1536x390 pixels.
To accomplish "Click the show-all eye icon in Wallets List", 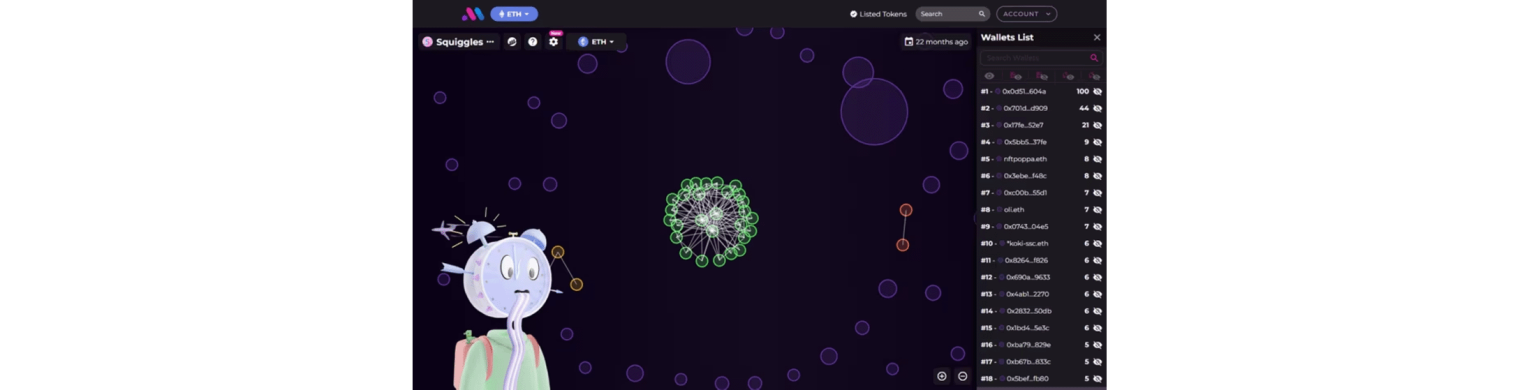I will click(989, 76).
